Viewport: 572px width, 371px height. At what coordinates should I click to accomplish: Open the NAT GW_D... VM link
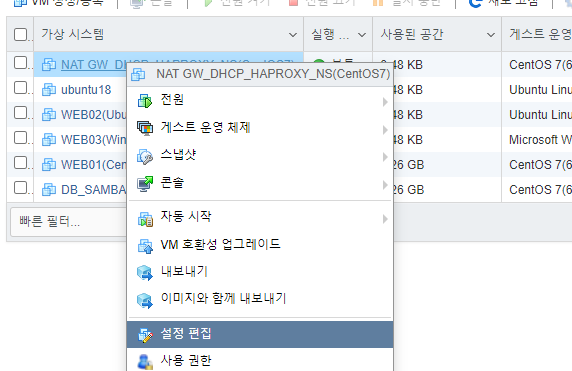tap(93, 65)
